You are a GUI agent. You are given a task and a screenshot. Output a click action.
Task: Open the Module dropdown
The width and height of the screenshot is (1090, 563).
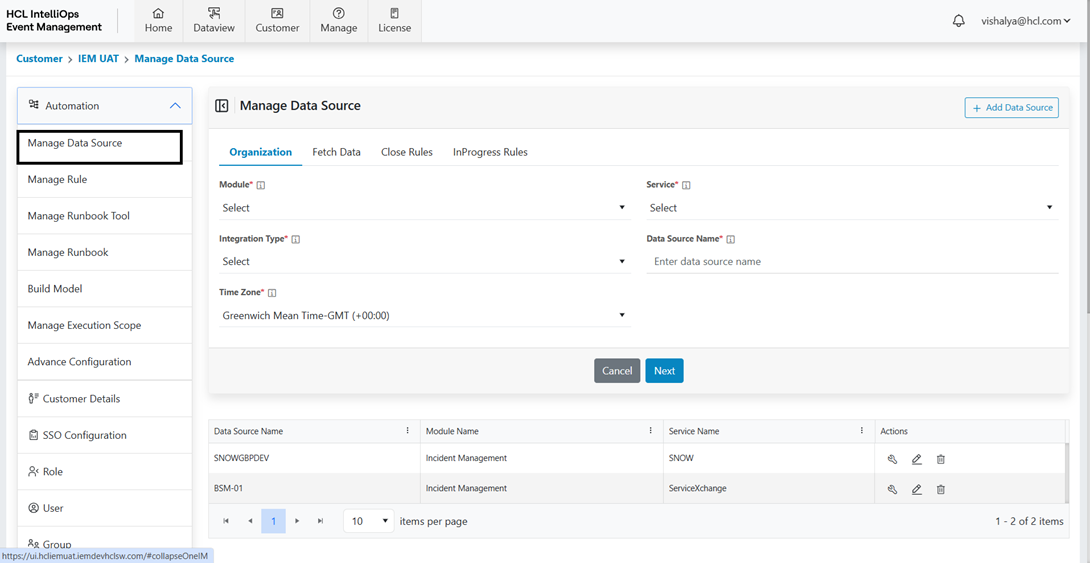[x=424, y=208]
